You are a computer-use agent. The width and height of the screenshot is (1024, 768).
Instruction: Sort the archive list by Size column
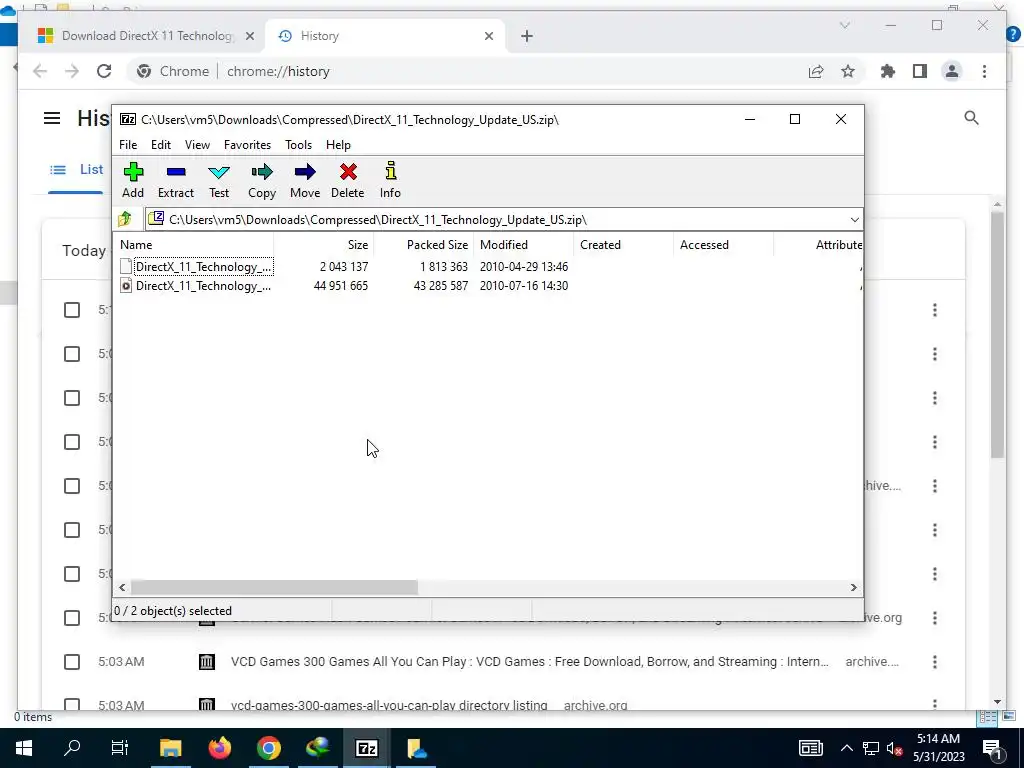pyautogui.click(x=324, y=245)
